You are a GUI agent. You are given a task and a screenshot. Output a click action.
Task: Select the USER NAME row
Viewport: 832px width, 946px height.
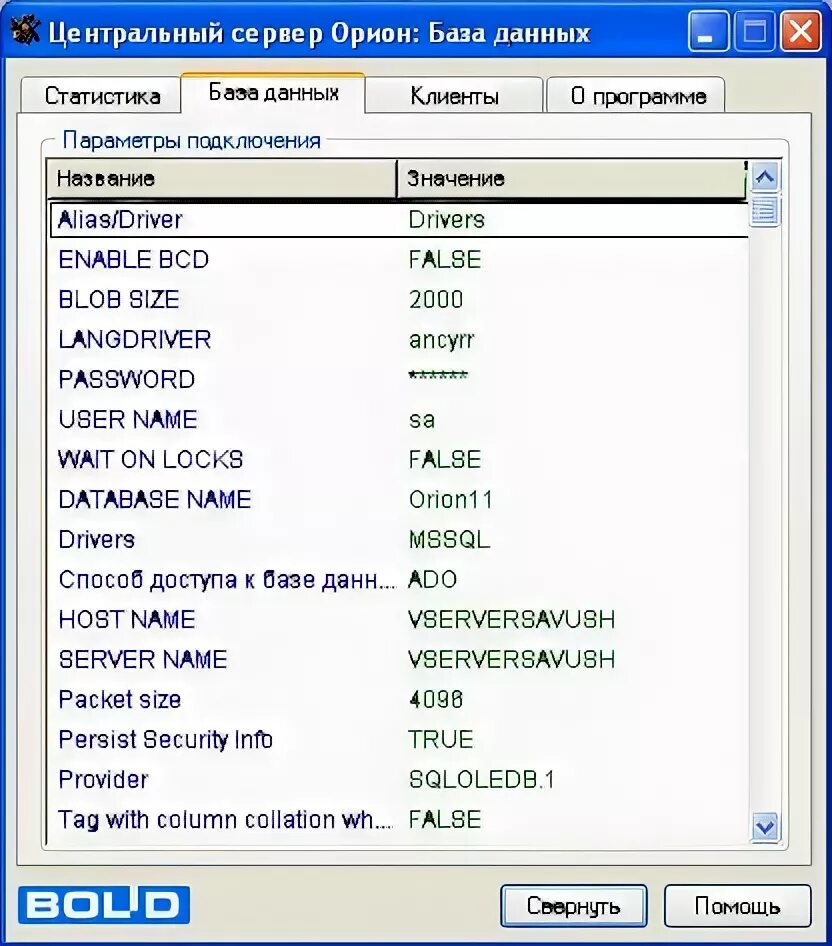tap(398, 419)
